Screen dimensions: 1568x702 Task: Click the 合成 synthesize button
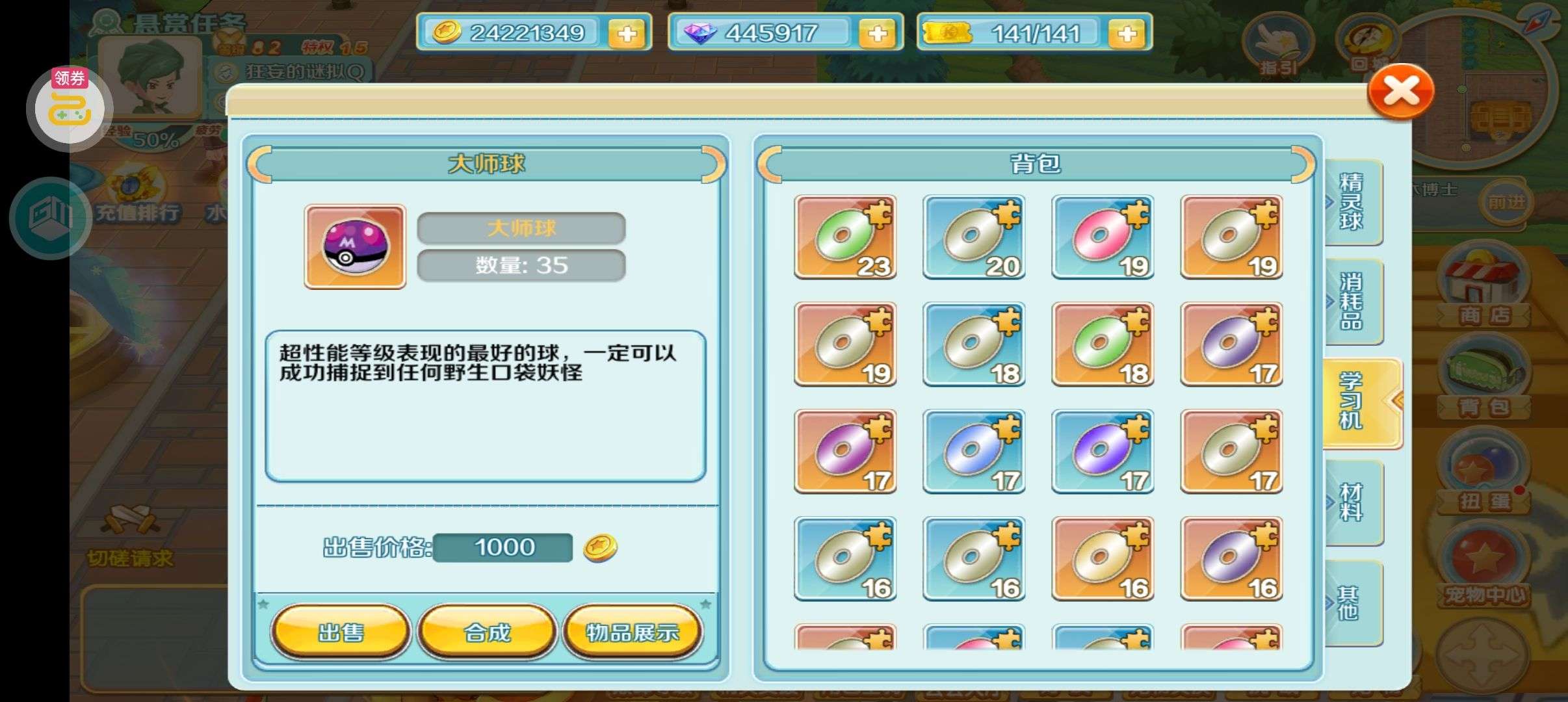[487, 632]
